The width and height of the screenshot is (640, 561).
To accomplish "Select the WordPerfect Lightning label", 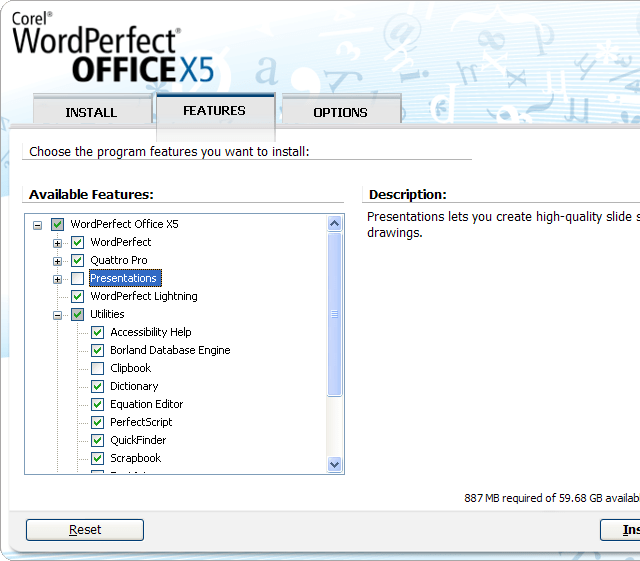I will tap(144, 296).
